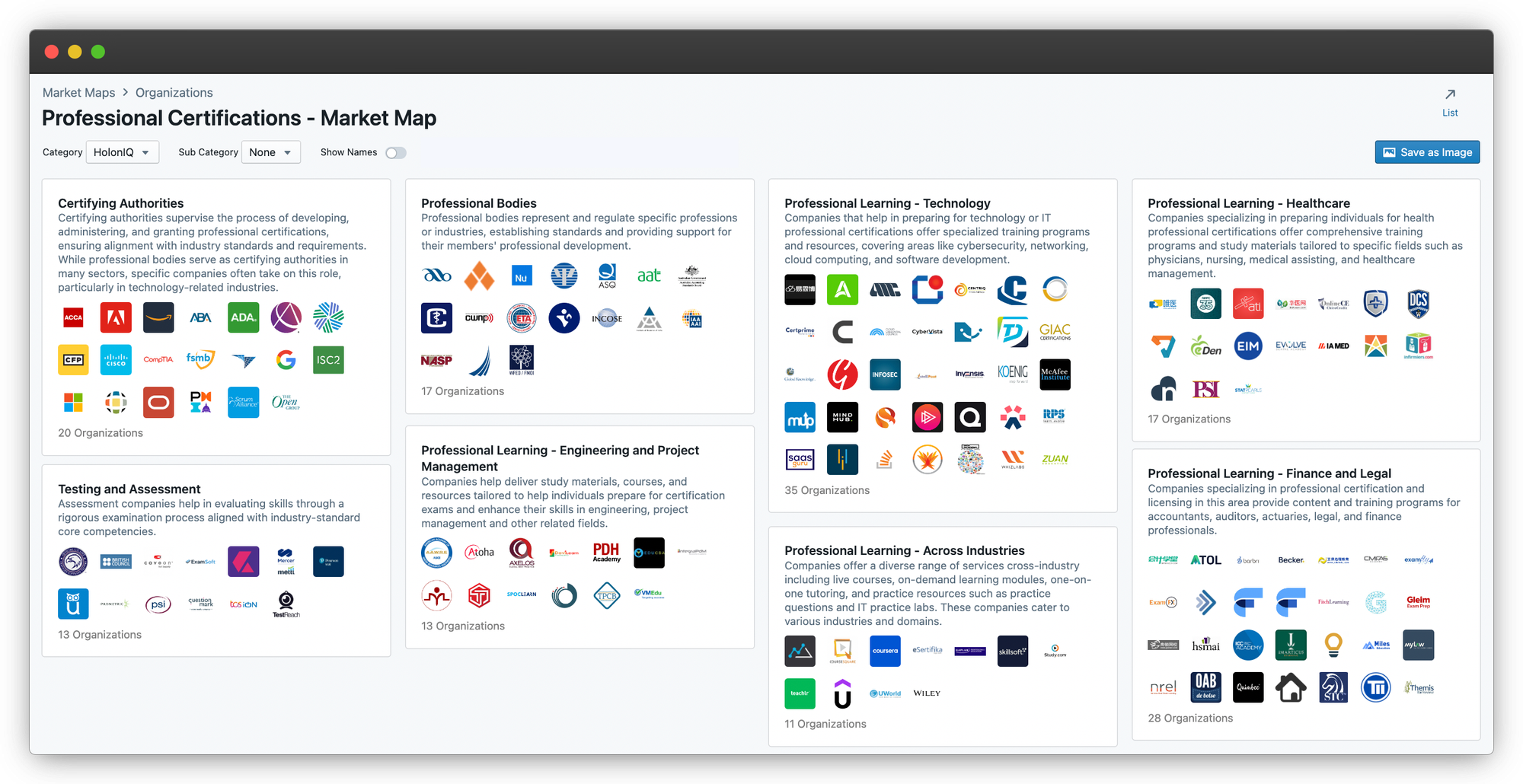Click 'Certifying Authorities' heading

click(x=120, y=203)
